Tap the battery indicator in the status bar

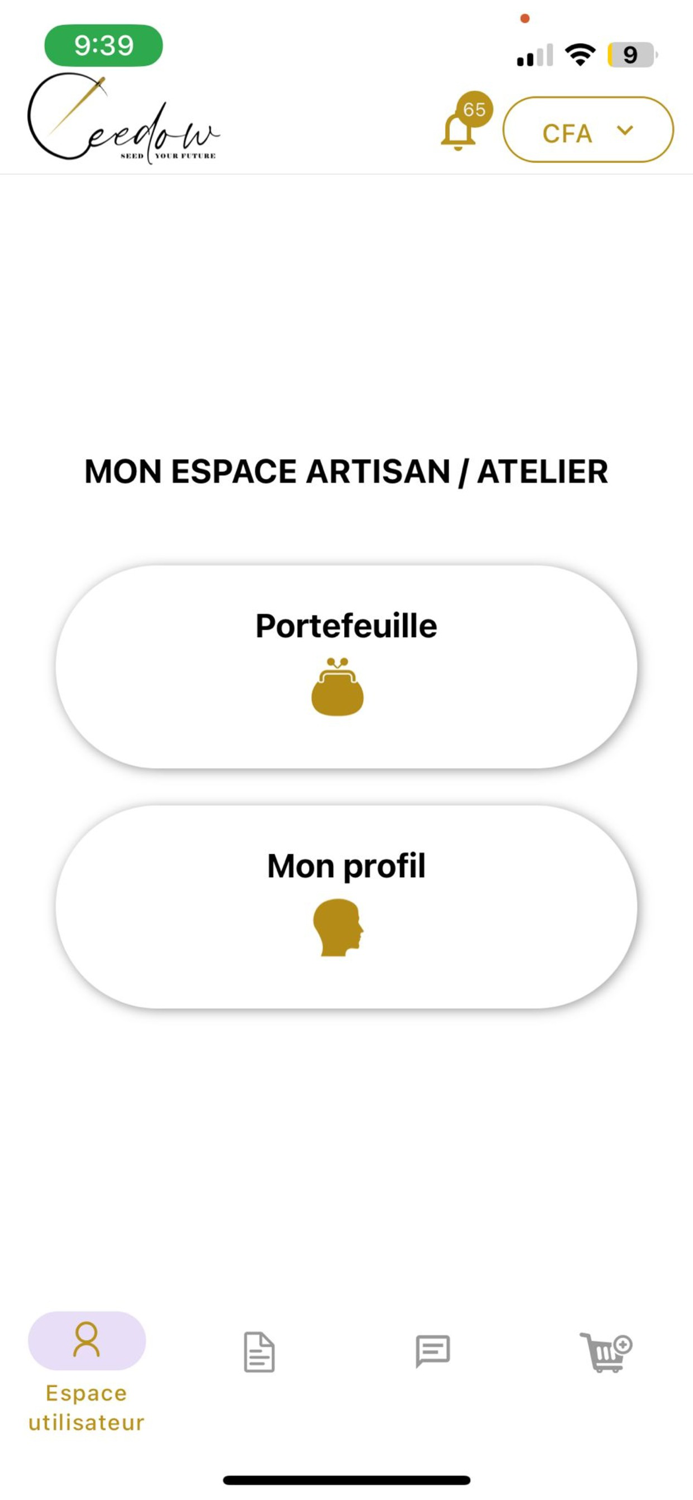pos(630,54)
